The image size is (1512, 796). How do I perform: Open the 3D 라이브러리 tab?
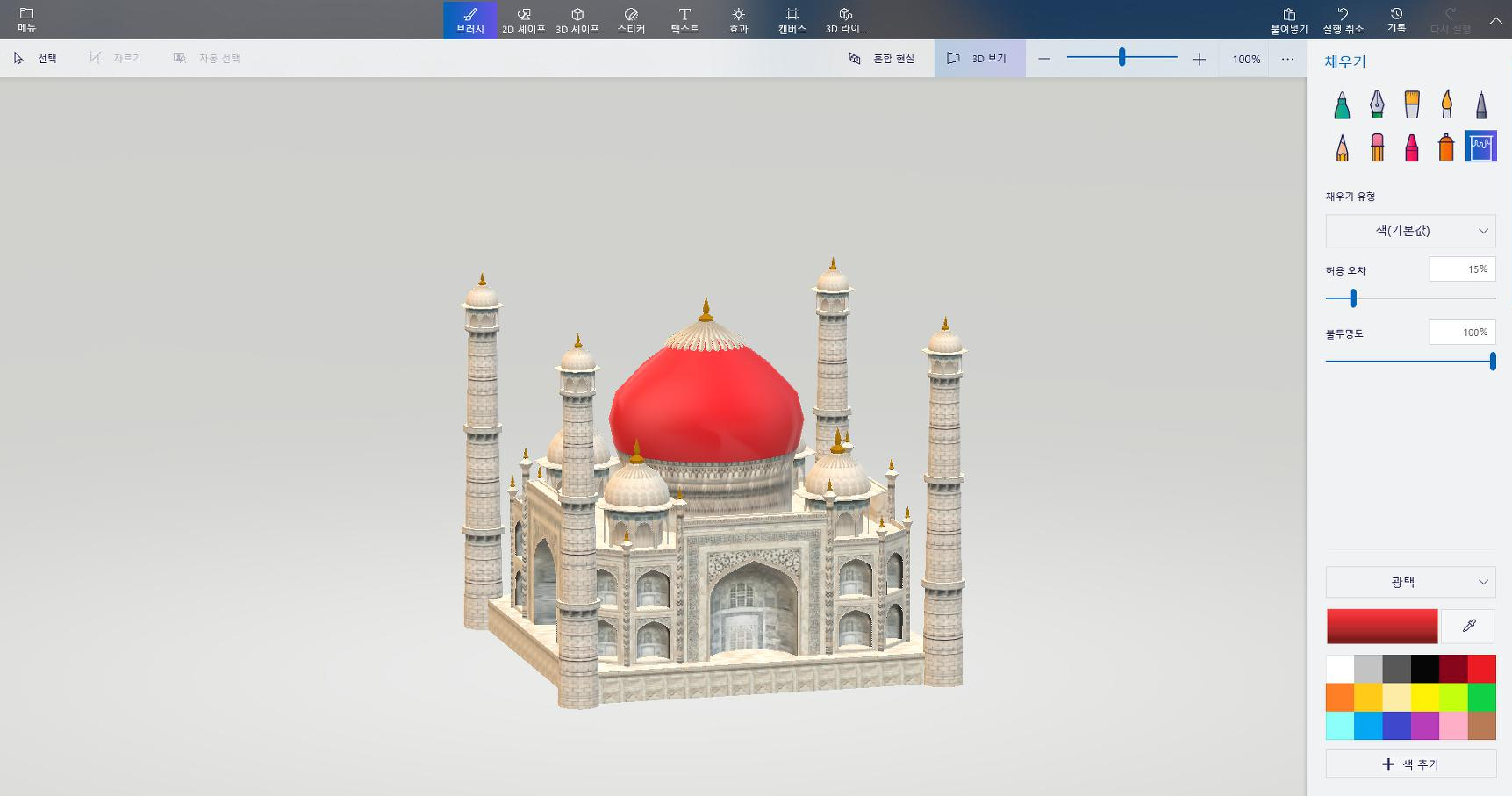[x=846, y=19]
